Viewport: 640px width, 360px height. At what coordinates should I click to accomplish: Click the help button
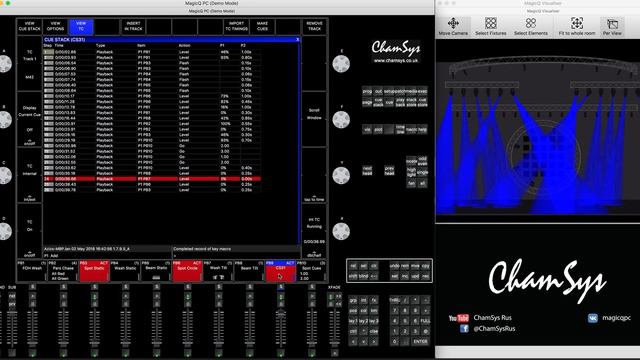click(422, 129)
